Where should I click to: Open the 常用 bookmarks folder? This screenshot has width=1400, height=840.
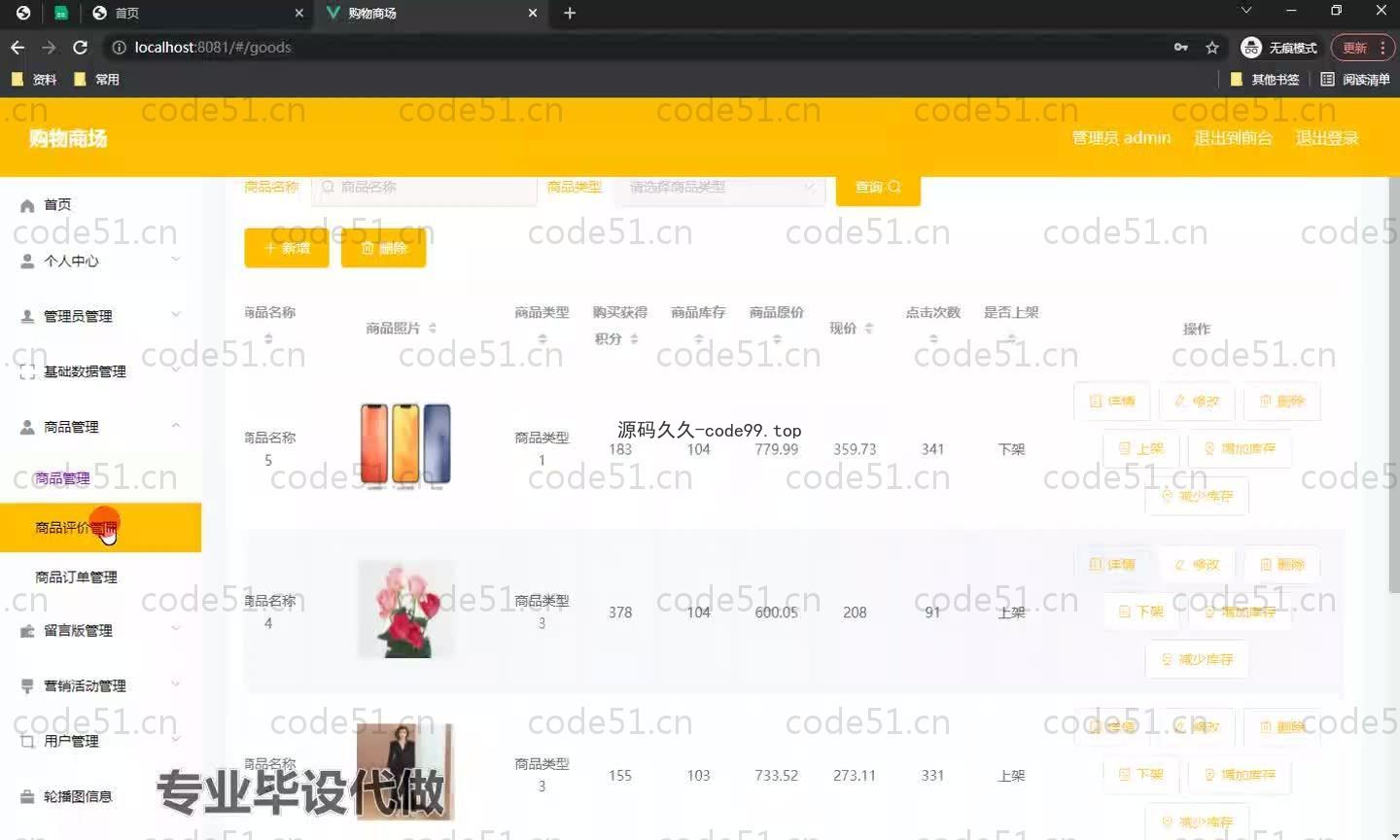[96, 79]
